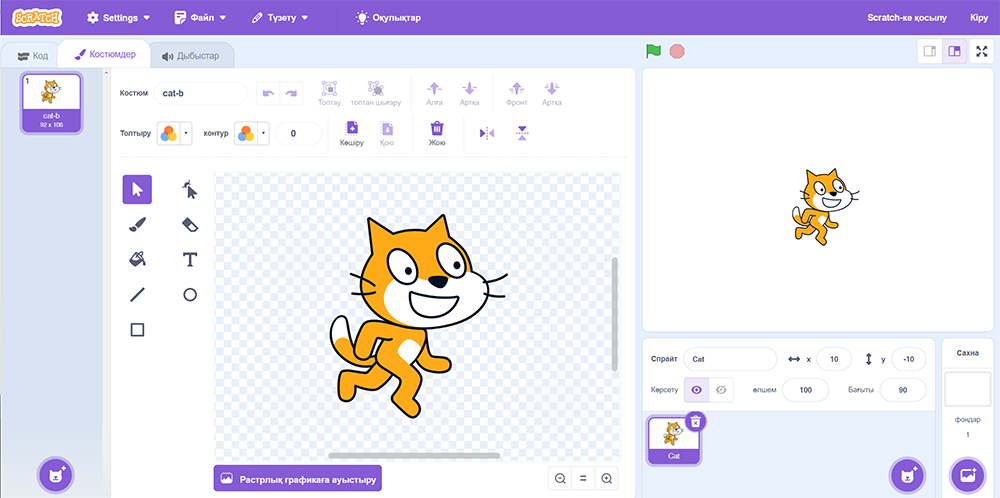Flip costume vertically

522,133
